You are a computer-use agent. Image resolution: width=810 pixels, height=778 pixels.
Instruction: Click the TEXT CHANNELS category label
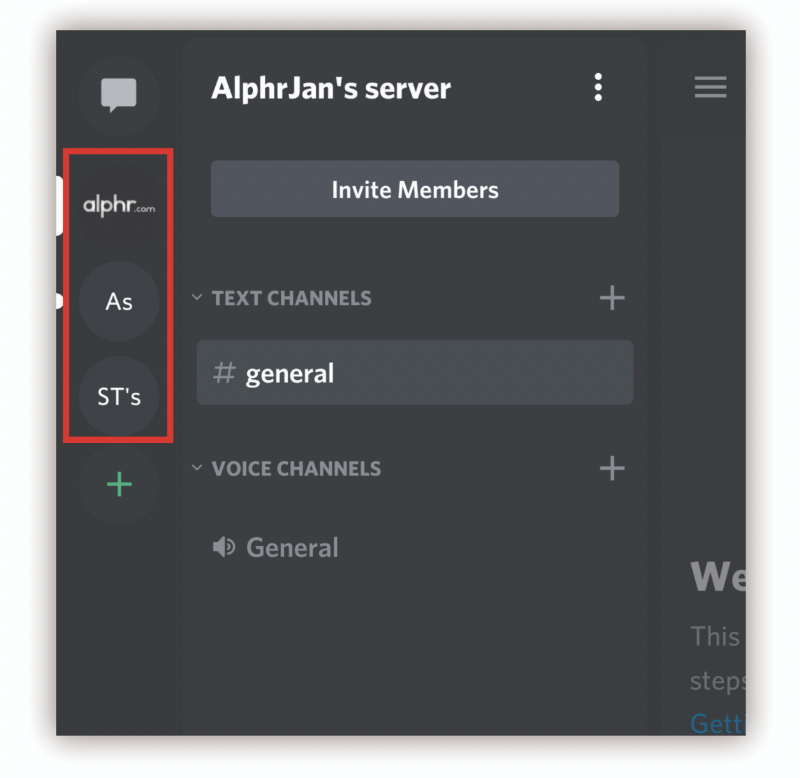click(x=291, y=298)
